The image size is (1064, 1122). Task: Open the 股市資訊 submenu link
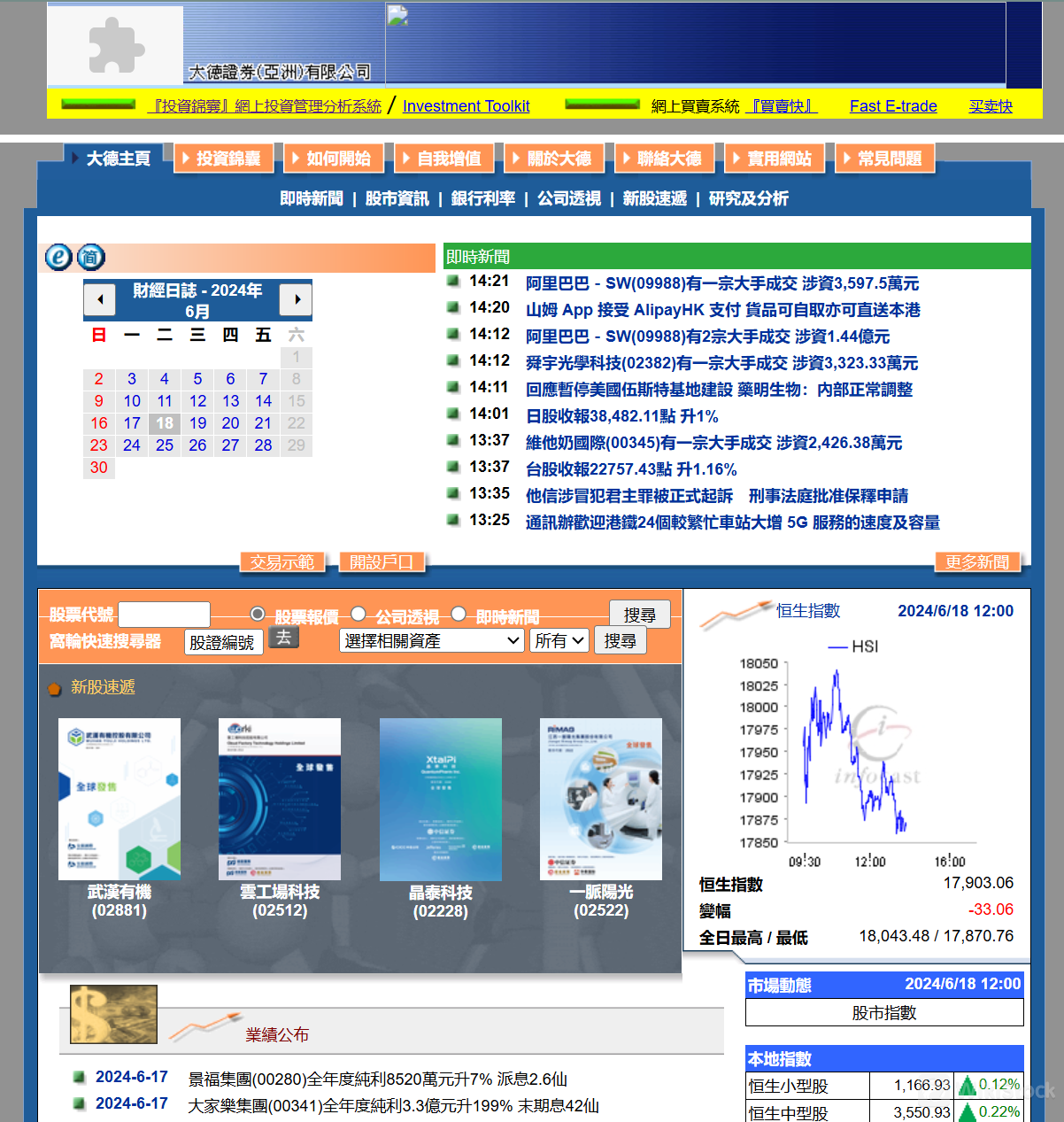[397, 198]
